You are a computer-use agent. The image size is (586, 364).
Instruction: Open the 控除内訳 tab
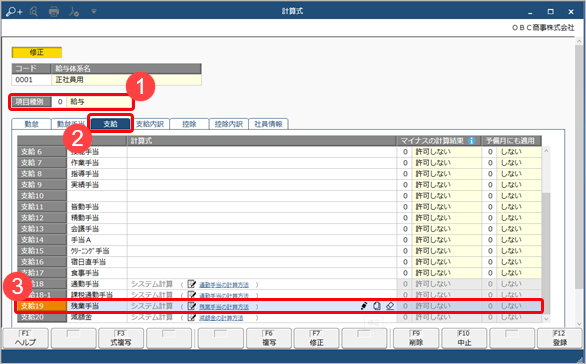click(229, 124)
